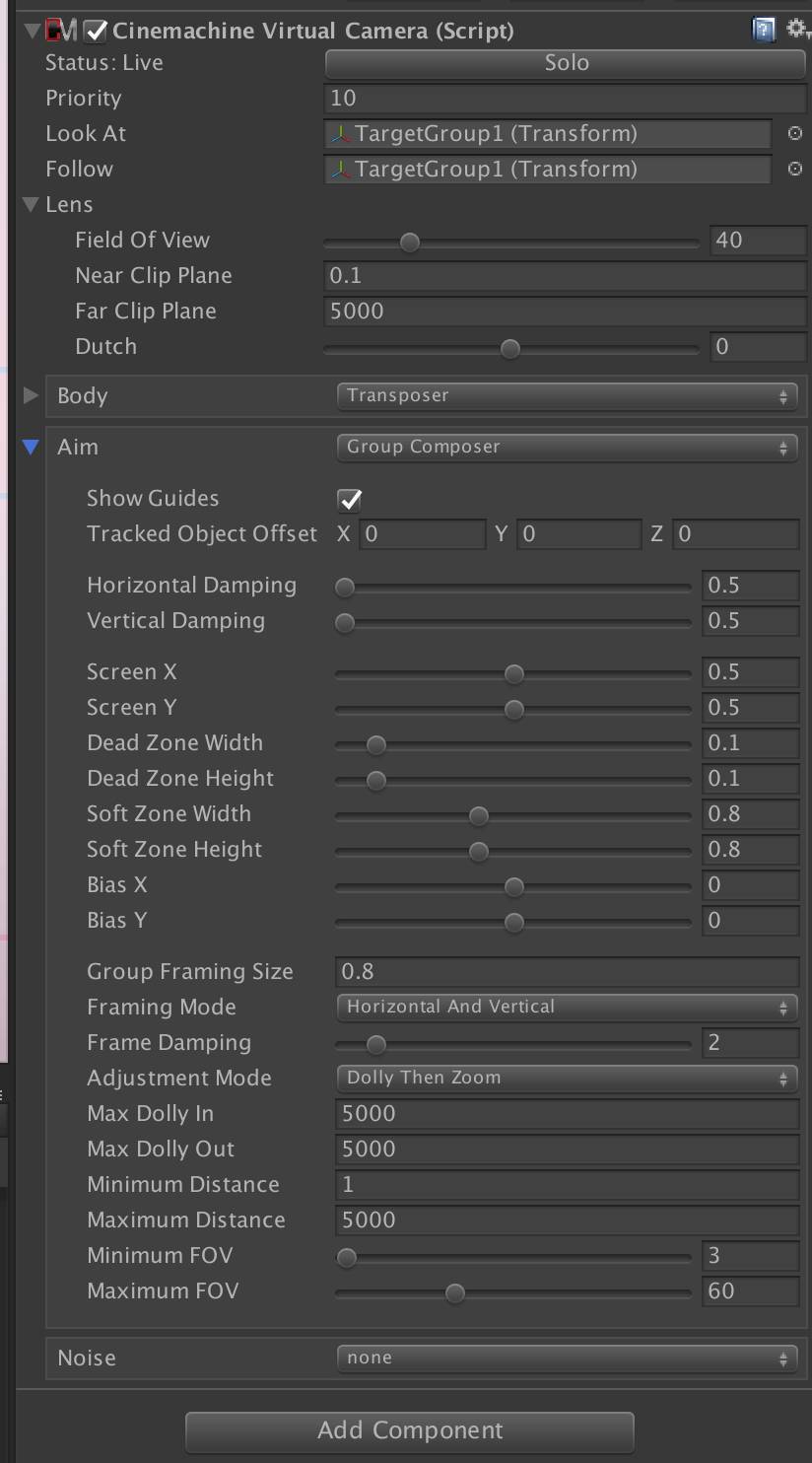This screenshot has height=1463, width=812.
Task: Collapse the Aim section foldout
Action: (31, 448)
